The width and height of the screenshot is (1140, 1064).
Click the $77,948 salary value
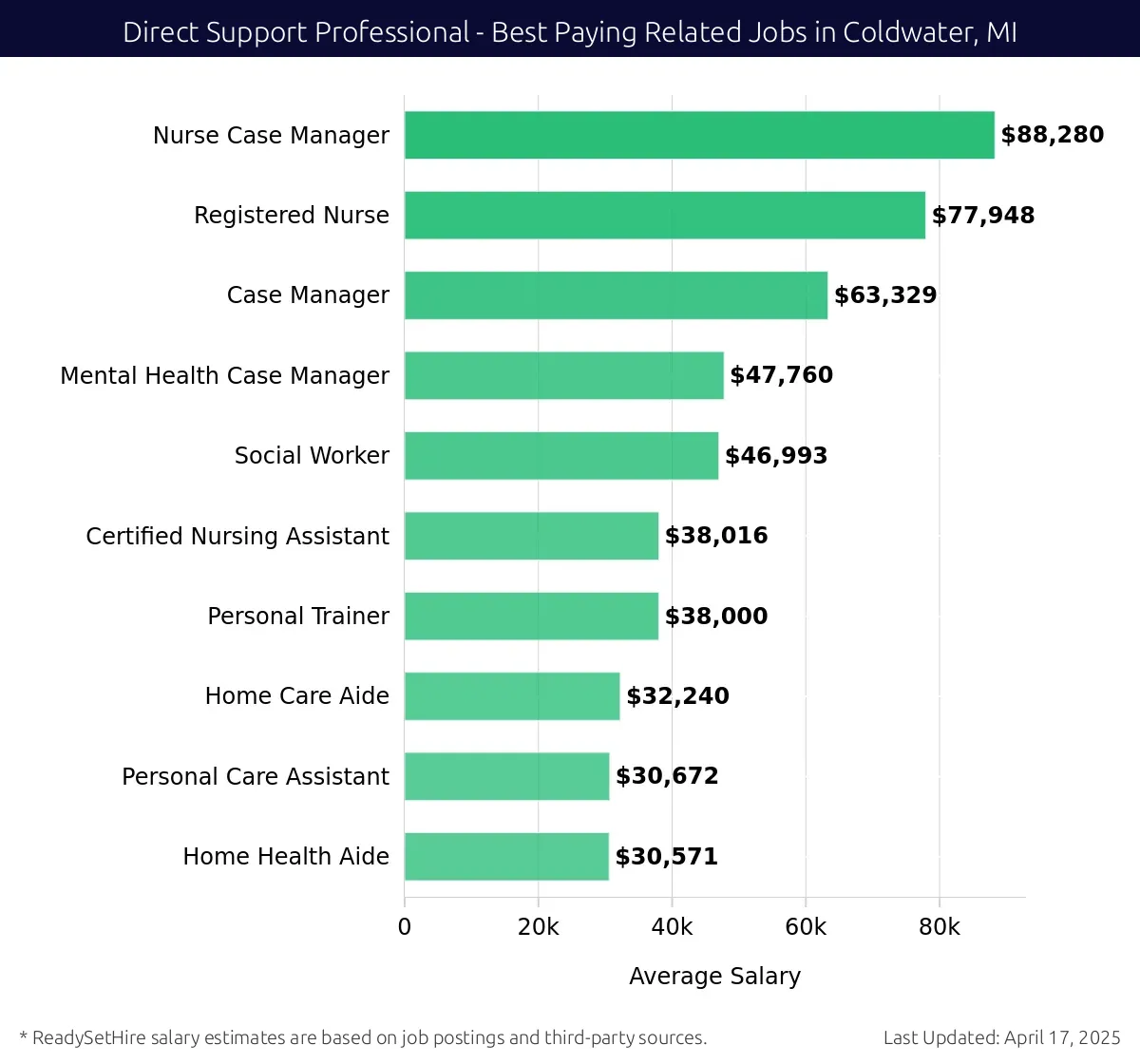[x=983, y=216]
